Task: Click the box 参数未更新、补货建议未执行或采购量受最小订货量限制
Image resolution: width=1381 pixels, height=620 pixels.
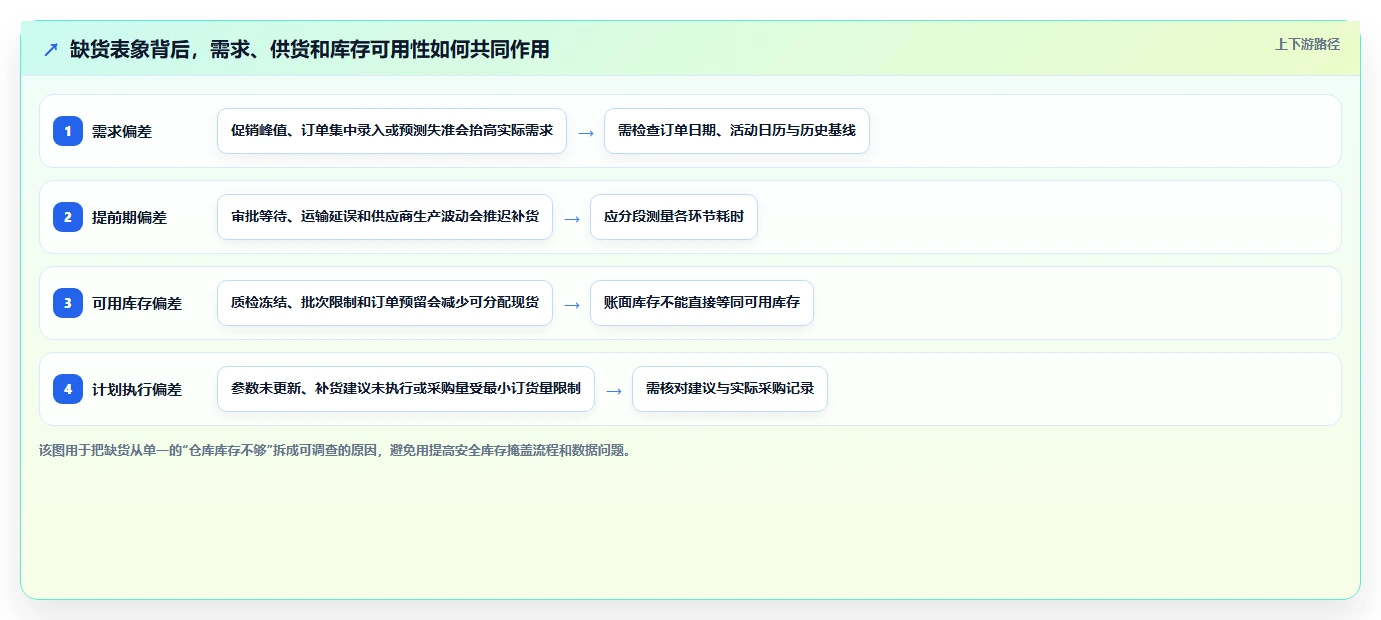Action: click(x=406, y=389)
